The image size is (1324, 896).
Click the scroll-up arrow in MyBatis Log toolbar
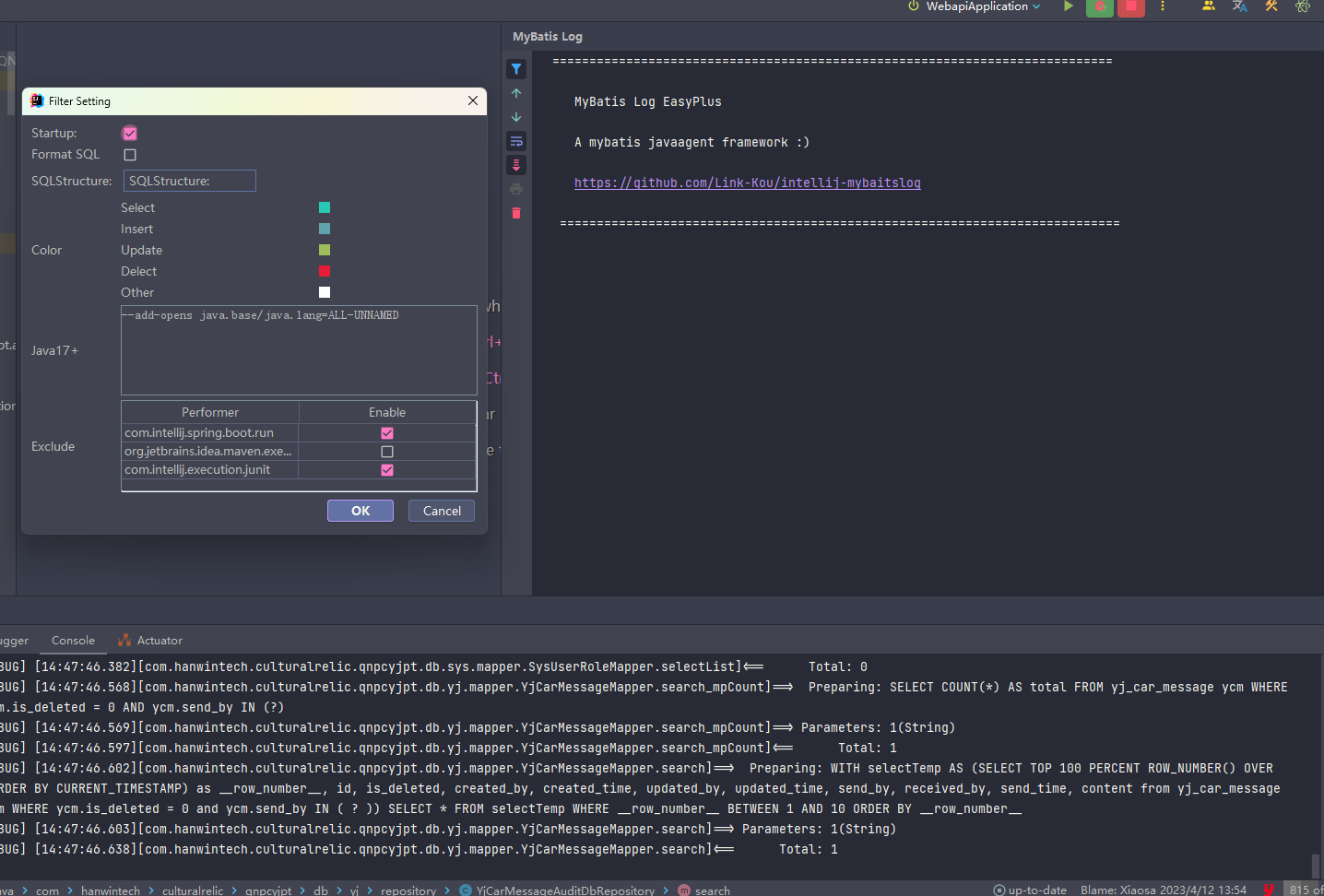515,93
